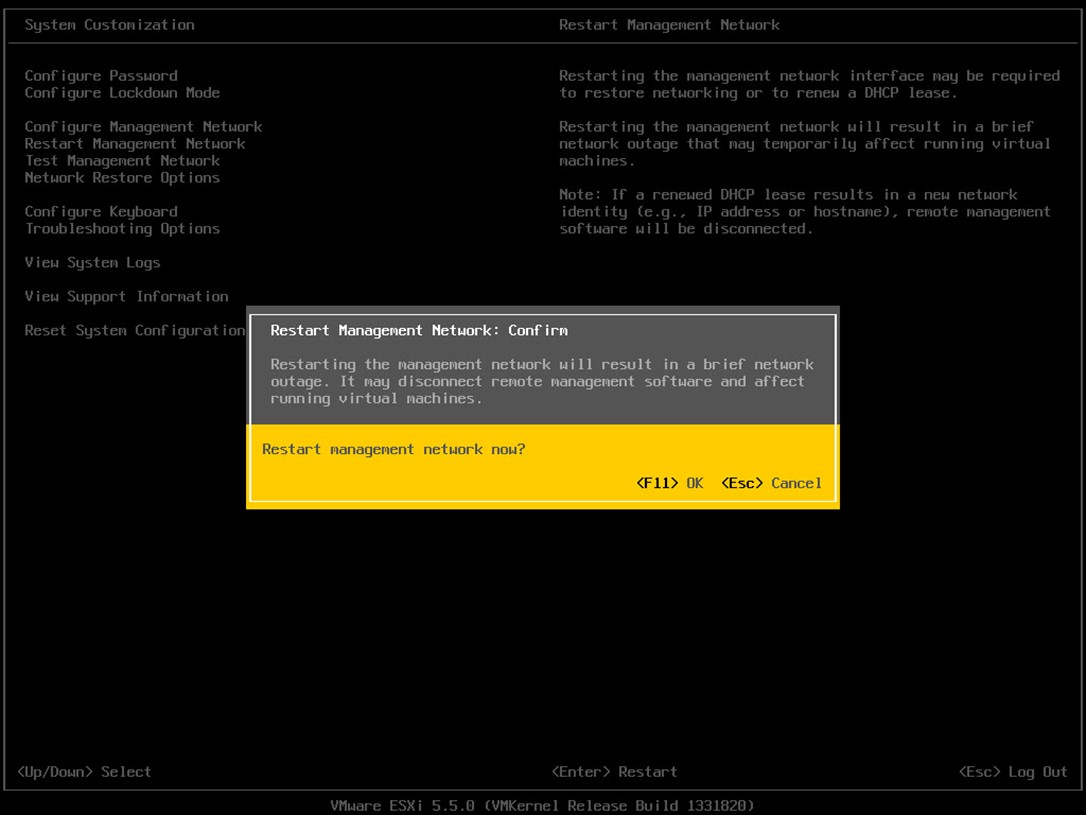
Task: Open Configure Management Network option
Action: (x=143, y=127)
